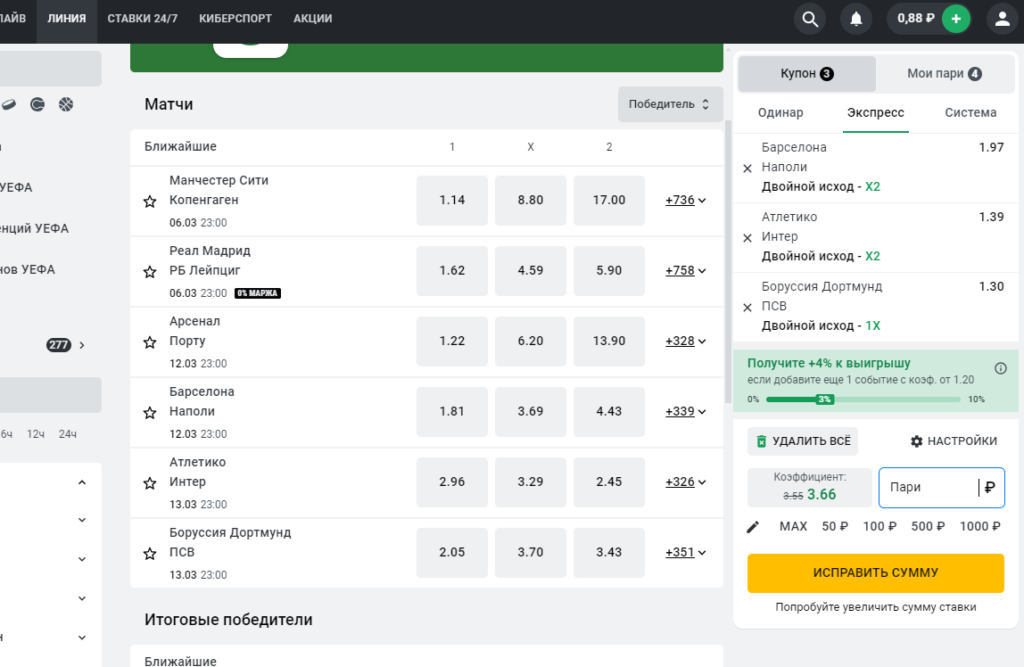1024x667 pixels.
Task: Expand +339 markets for Барселона–Наполи
Action: [x=685, y=412]
